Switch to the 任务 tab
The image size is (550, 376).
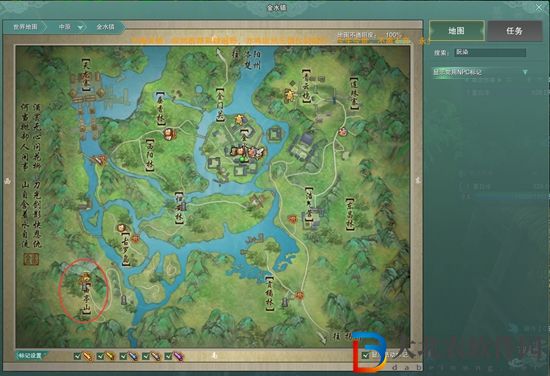click(x=515, y=31)
